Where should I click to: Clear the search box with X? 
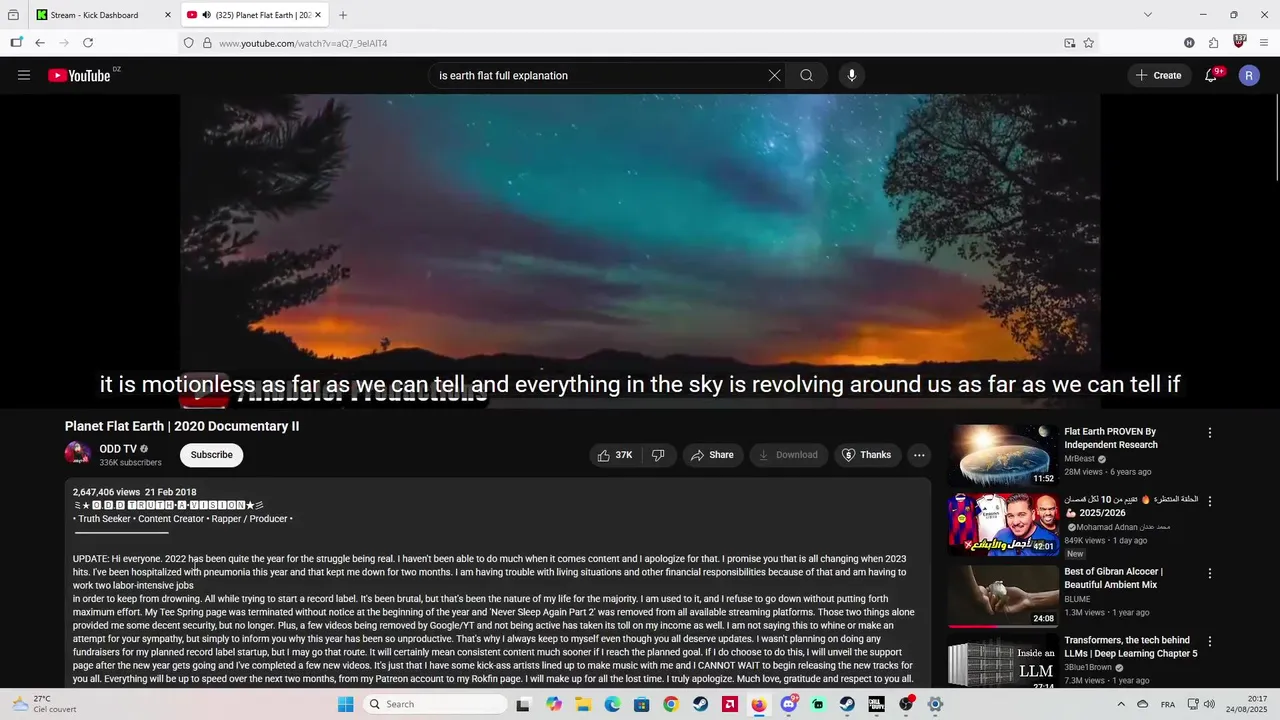click(774, 75)
